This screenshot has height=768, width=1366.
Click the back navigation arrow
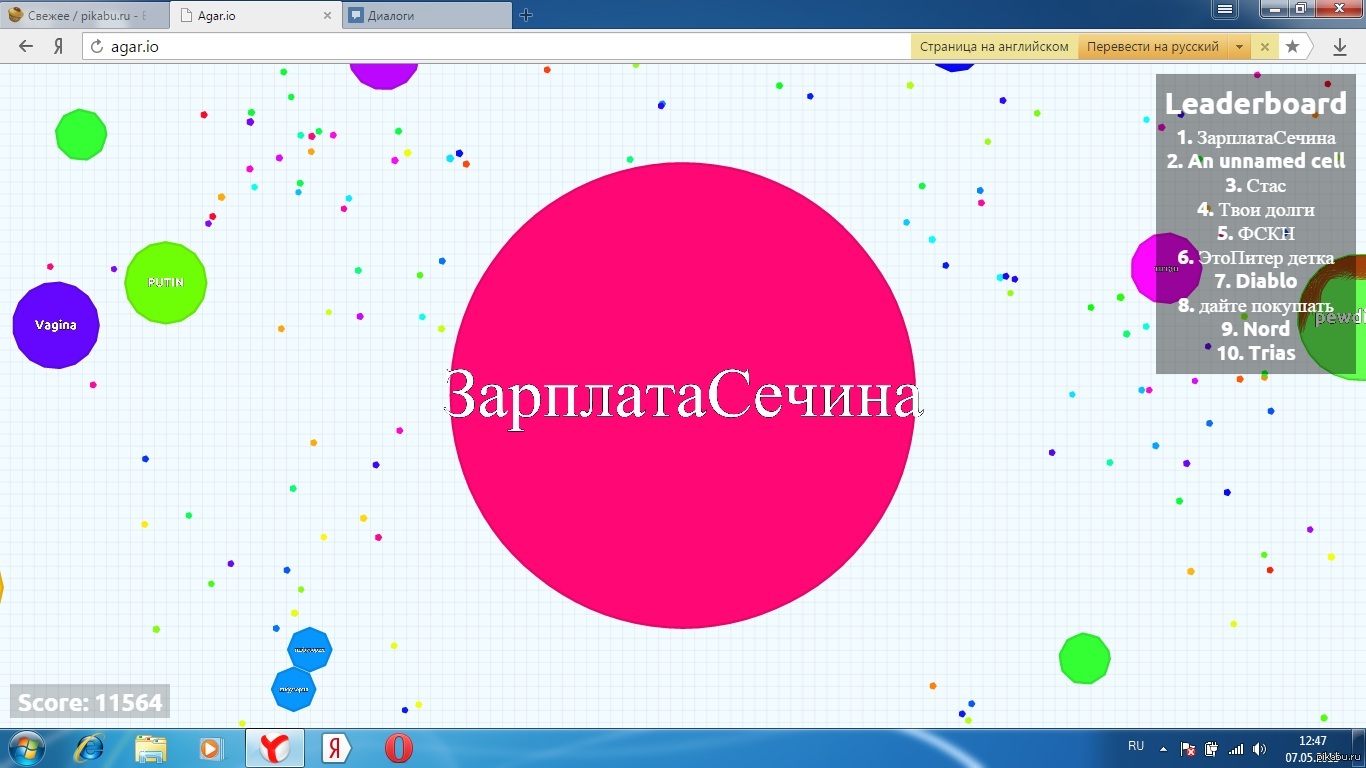click(x=26, y=46)
